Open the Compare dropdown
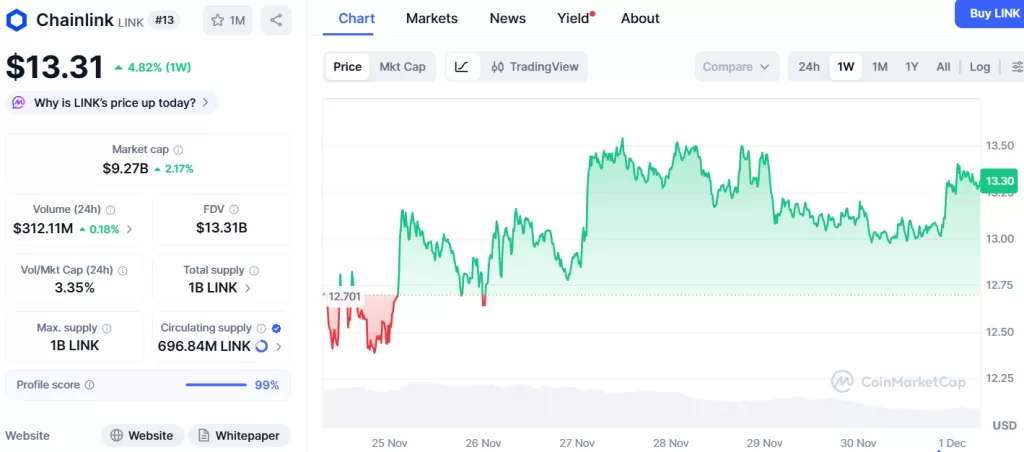1024x452 pixels. point(735,67)
